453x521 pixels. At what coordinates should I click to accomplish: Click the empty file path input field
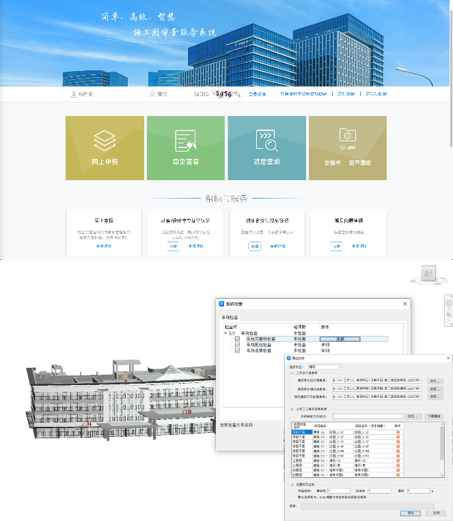(368, 416)
